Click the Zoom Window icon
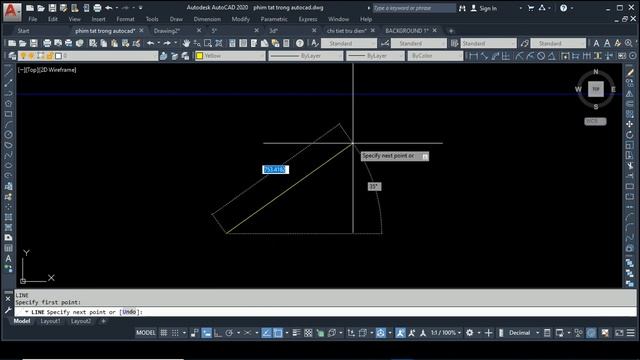Screen dimensions: 640x360 click(208, 43)
